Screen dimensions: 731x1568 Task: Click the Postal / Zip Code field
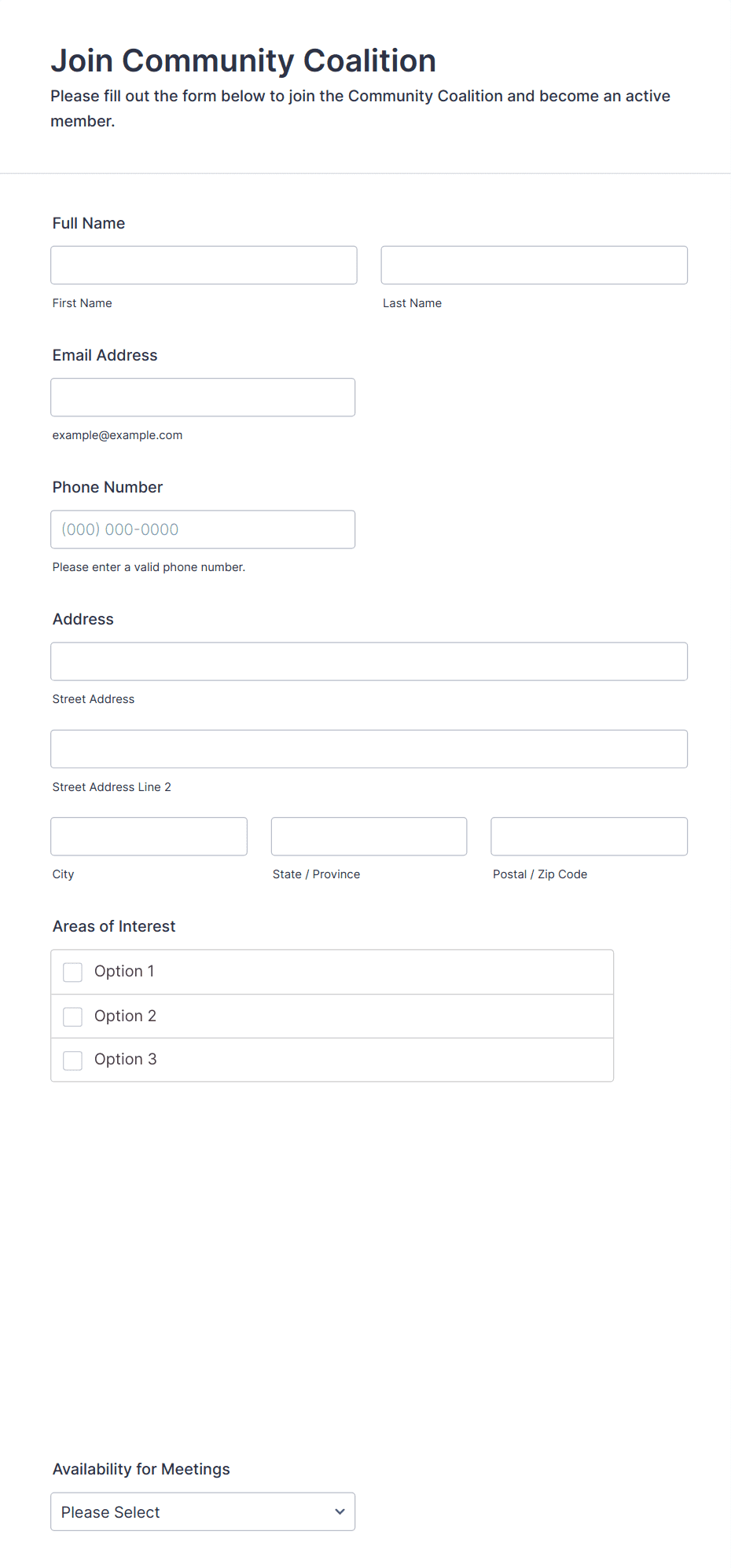click(589, 836)
